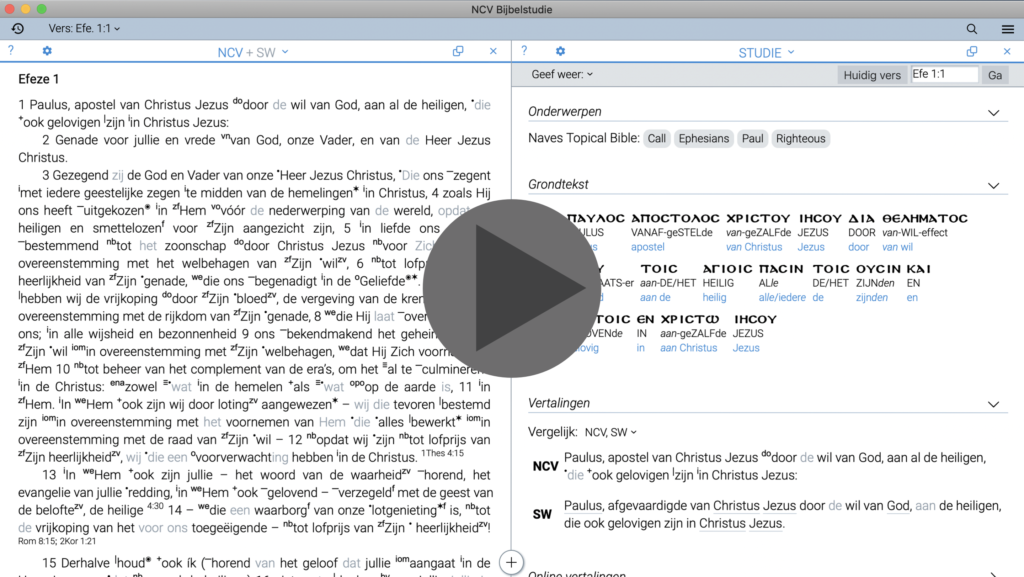This screenshot has width=1024, height=577.
Task: Click the 'van wil' interlinear link
Action: [x=897, y=247]
